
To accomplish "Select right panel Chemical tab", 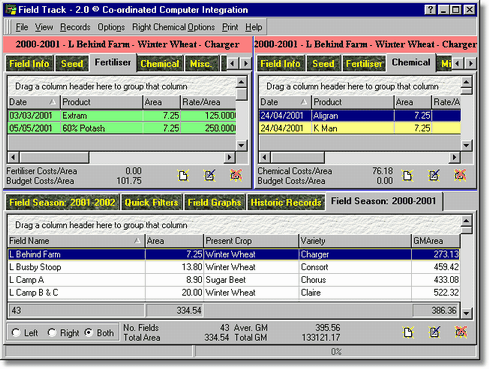I will (x=411, y=62).
